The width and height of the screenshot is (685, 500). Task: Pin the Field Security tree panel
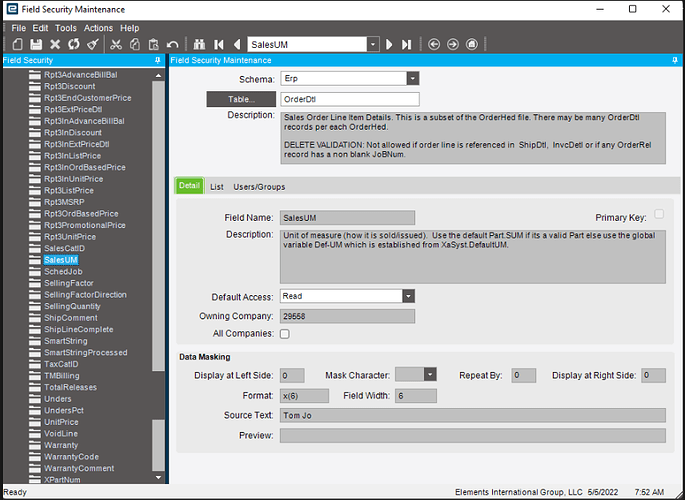158,60
